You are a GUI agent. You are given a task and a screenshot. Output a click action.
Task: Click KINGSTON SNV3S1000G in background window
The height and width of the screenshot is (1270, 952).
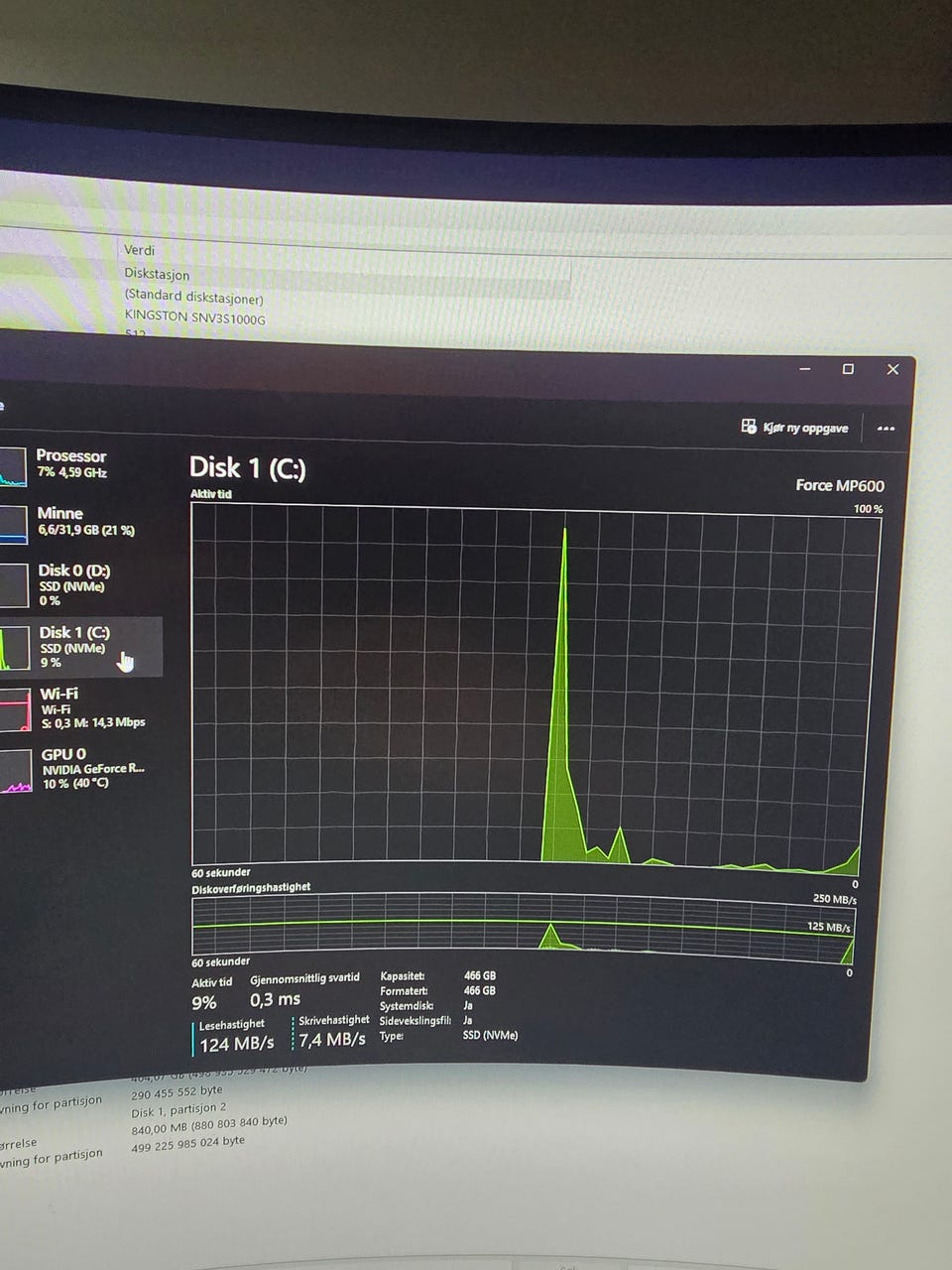[194, 317]
